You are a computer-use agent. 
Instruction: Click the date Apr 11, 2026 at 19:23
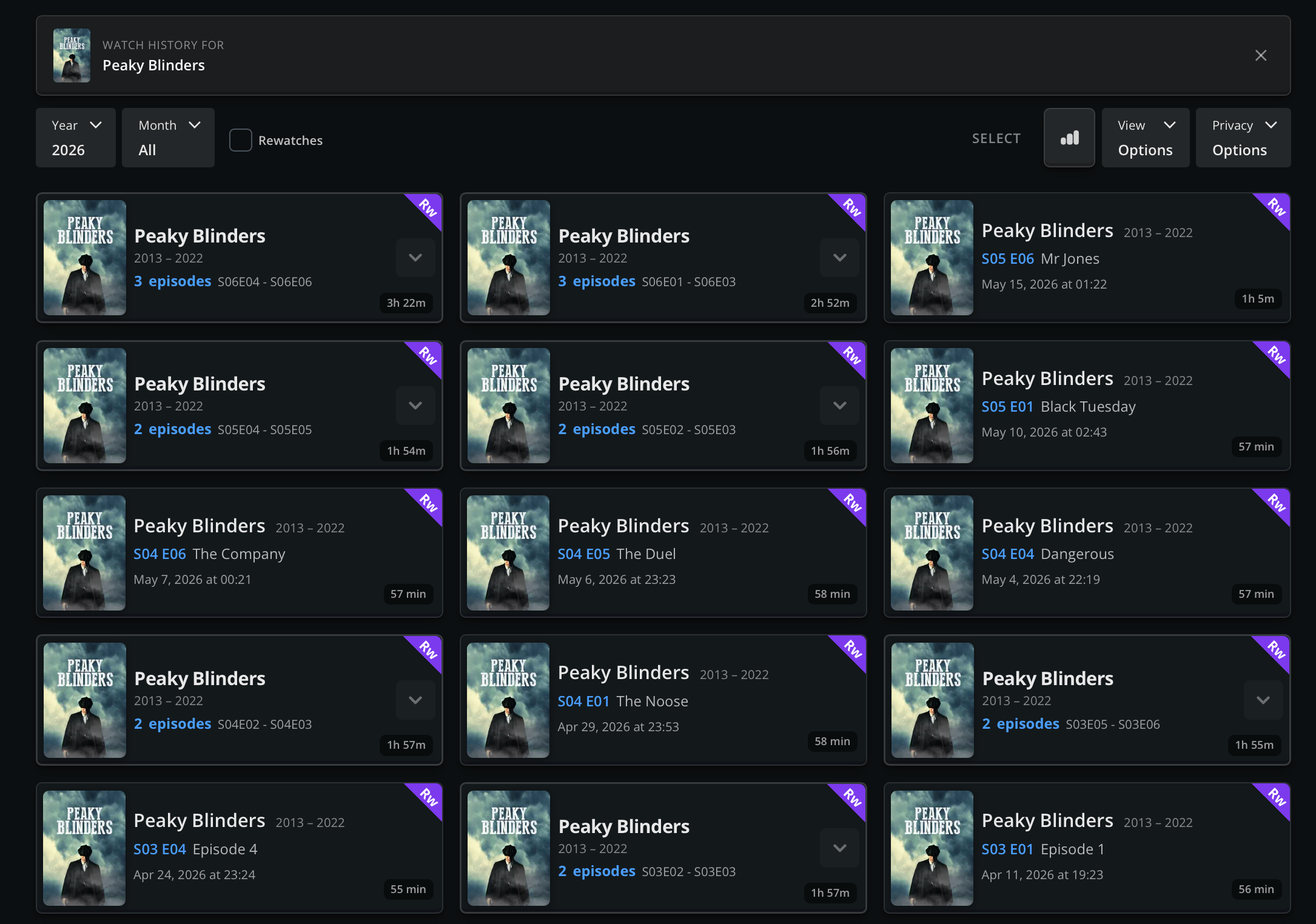tap(1042, 875)
